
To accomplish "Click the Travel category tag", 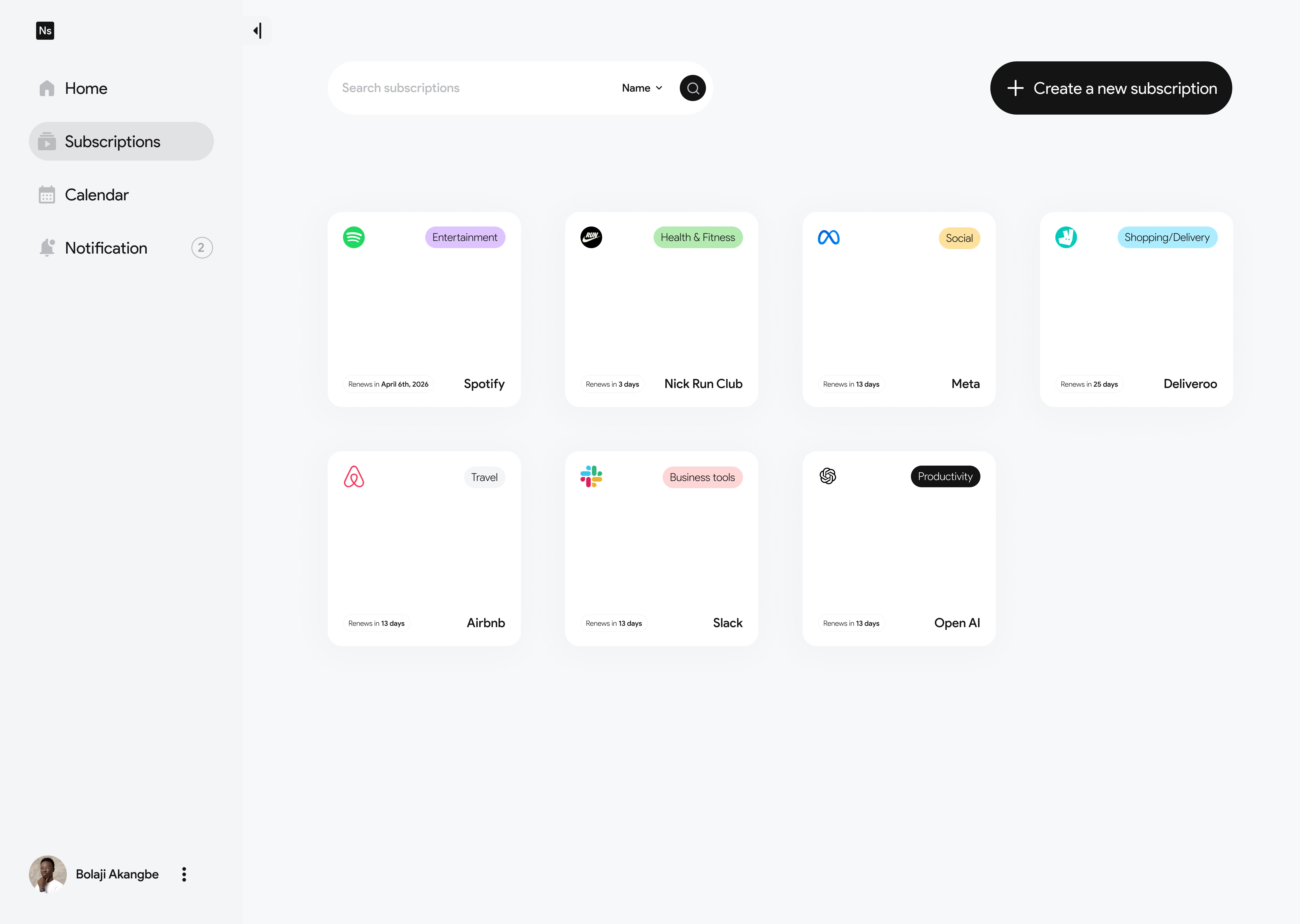I will [x=484, y=477].
